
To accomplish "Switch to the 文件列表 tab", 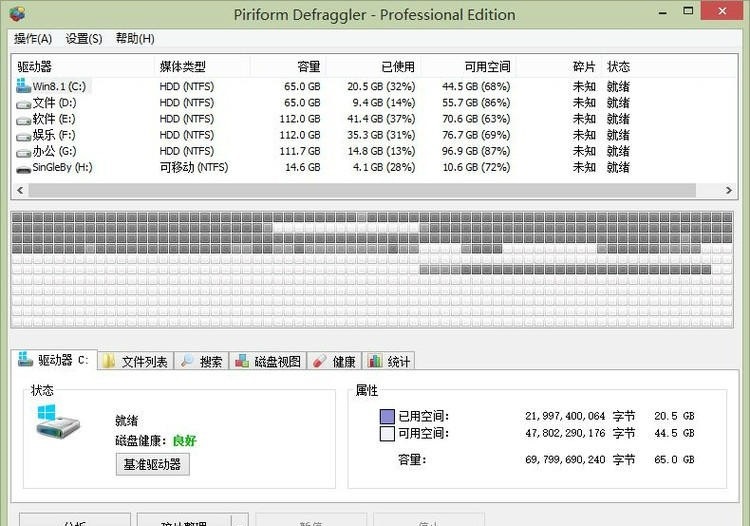I will (x=135, y=362).
